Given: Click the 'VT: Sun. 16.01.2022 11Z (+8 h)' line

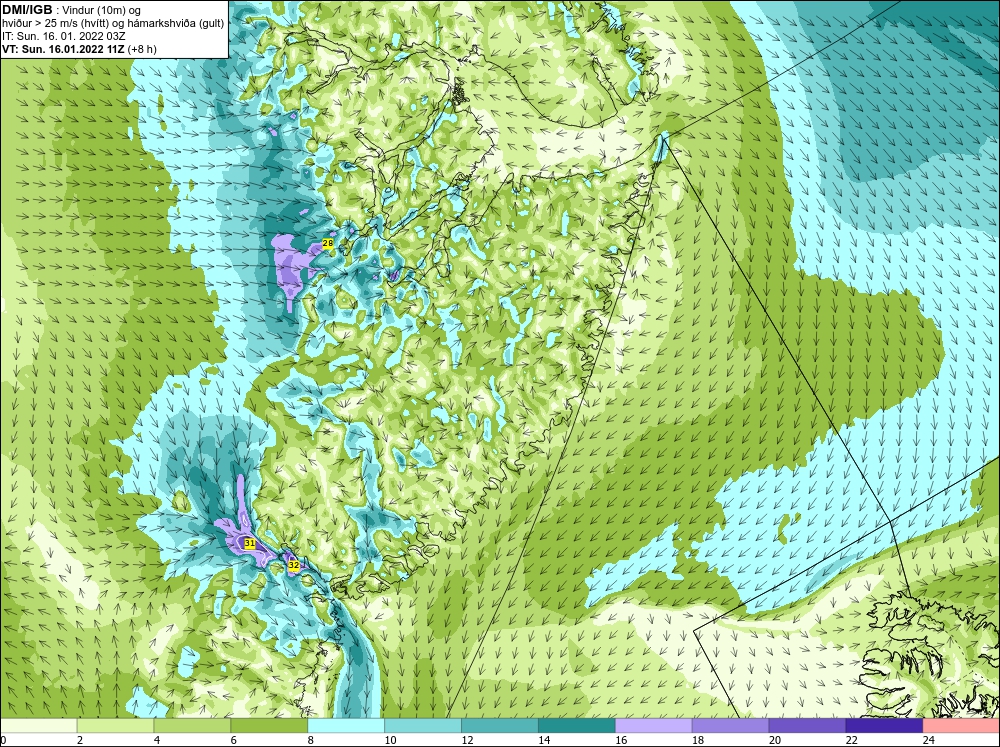Looking at the screenshot, I should [x=79, y=49].
